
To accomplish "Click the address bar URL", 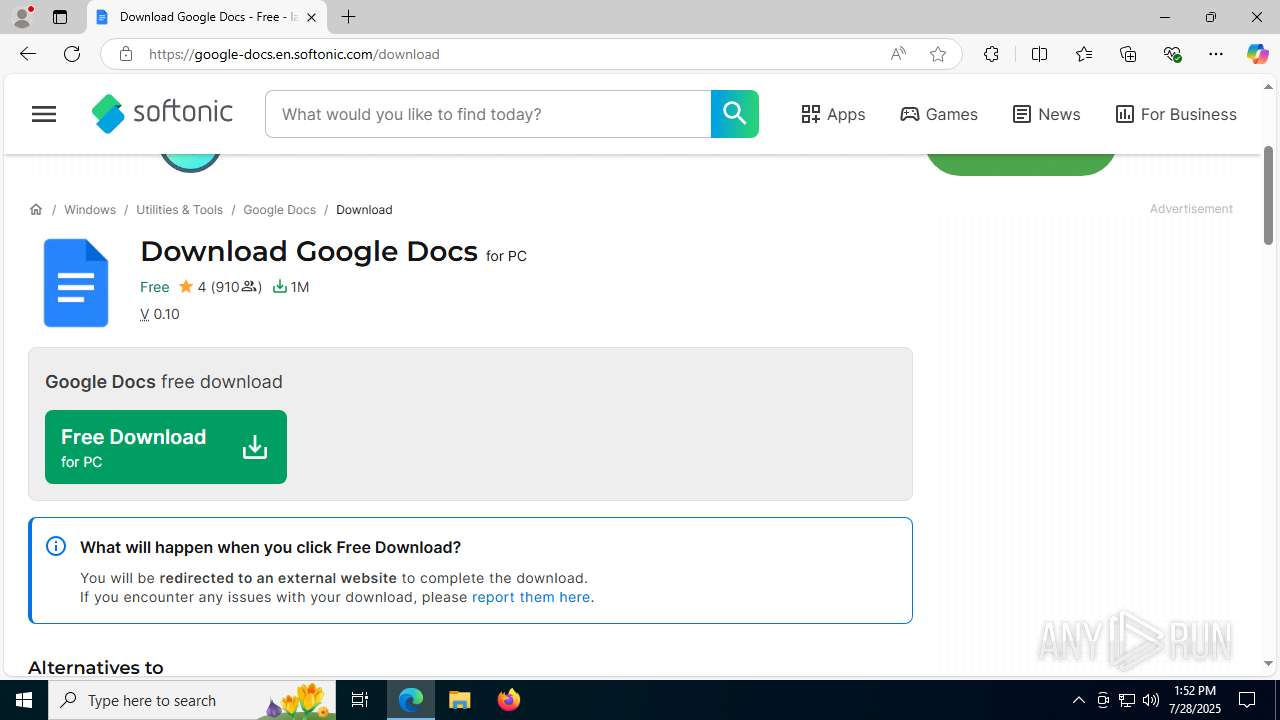I will (294, 54).
